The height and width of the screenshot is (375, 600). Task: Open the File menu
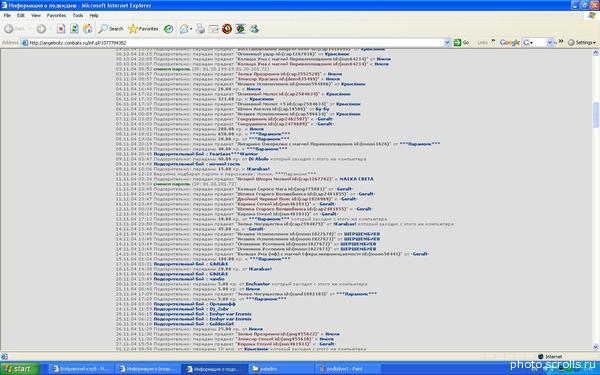pos(7,15)
